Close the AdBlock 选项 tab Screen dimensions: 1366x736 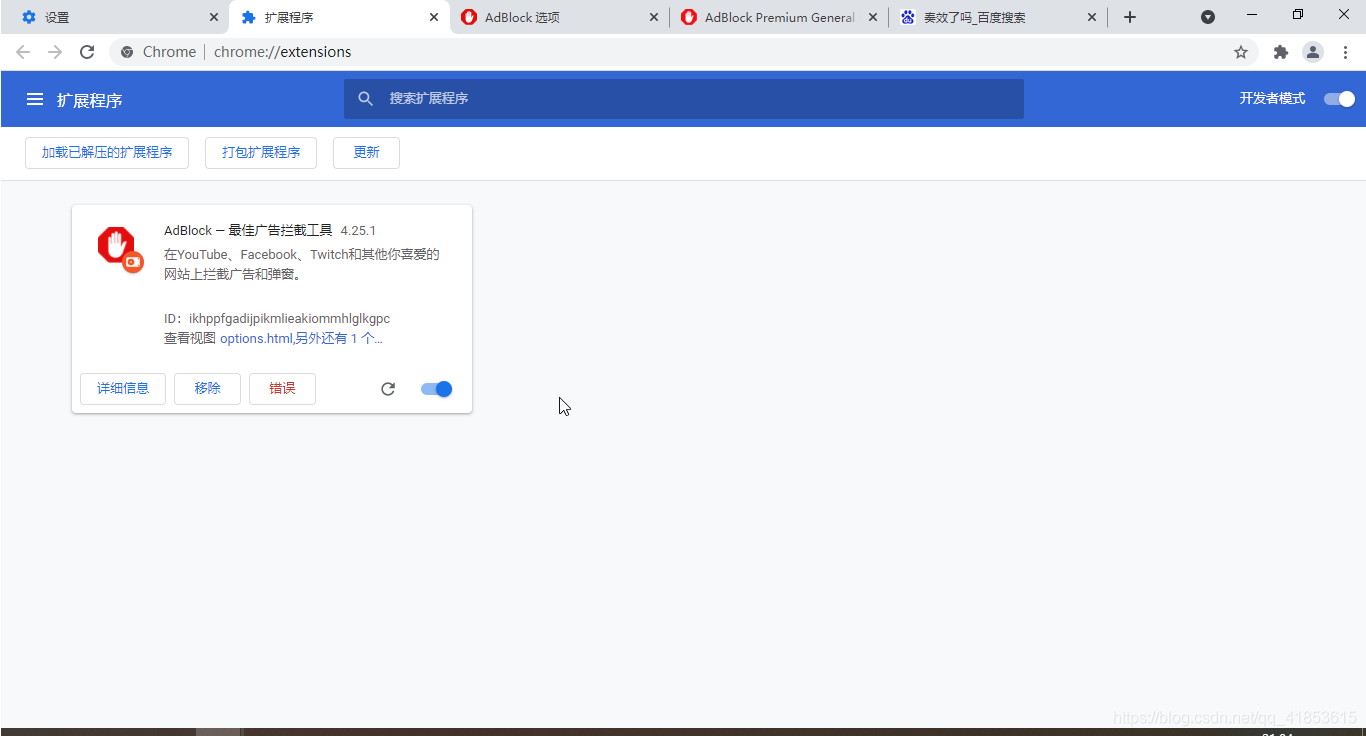click(x=654, y=17)
